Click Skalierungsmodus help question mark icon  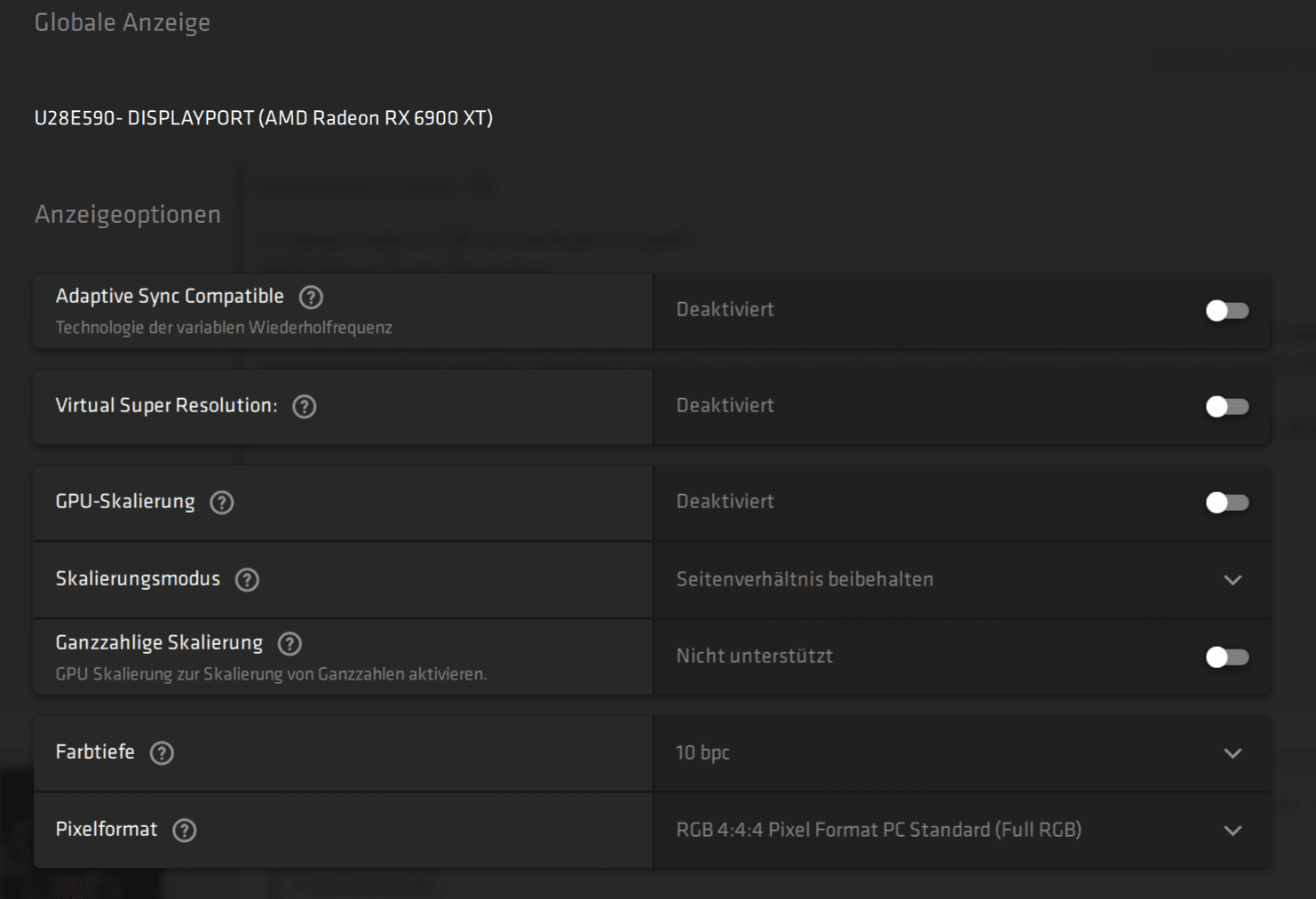point(247,580)
